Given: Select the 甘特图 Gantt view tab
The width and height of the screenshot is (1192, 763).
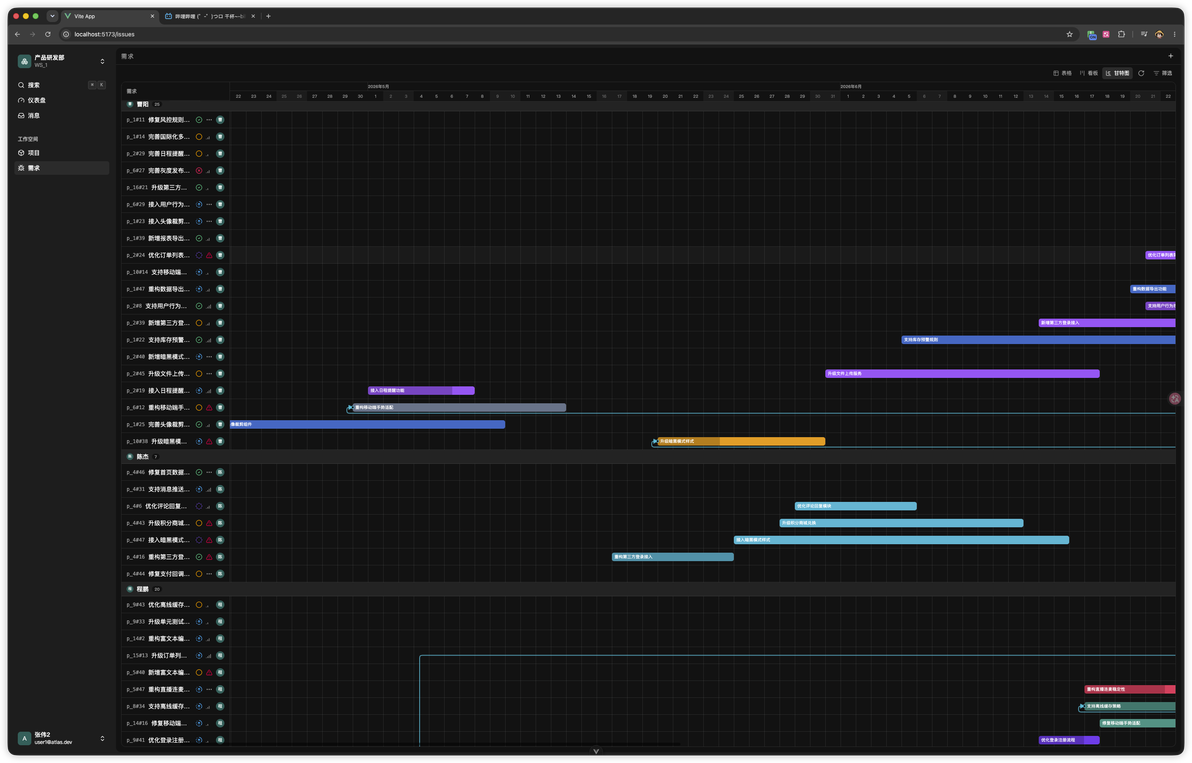Looking at the screenshot, I should point(1118,73).
